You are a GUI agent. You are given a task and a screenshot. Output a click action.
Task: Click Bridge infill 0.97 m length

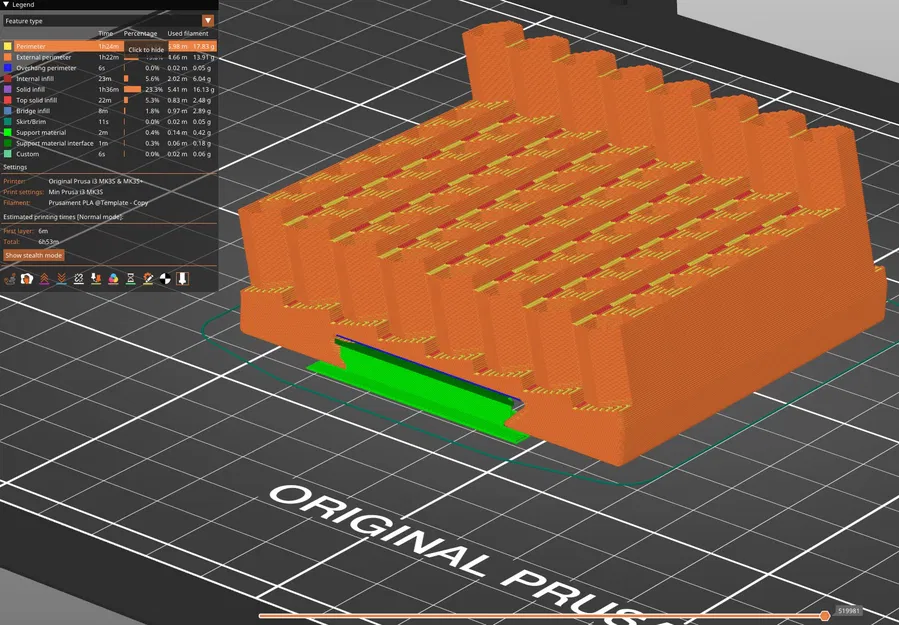tap(177, 111)
